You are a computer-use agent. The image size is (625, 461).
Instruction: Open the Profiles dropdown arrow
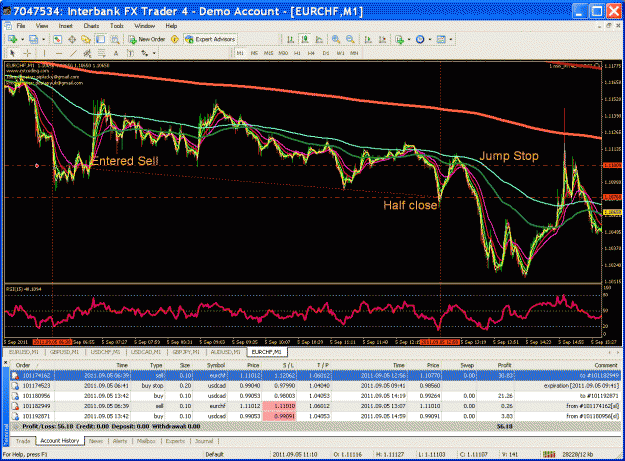point(43,39)
